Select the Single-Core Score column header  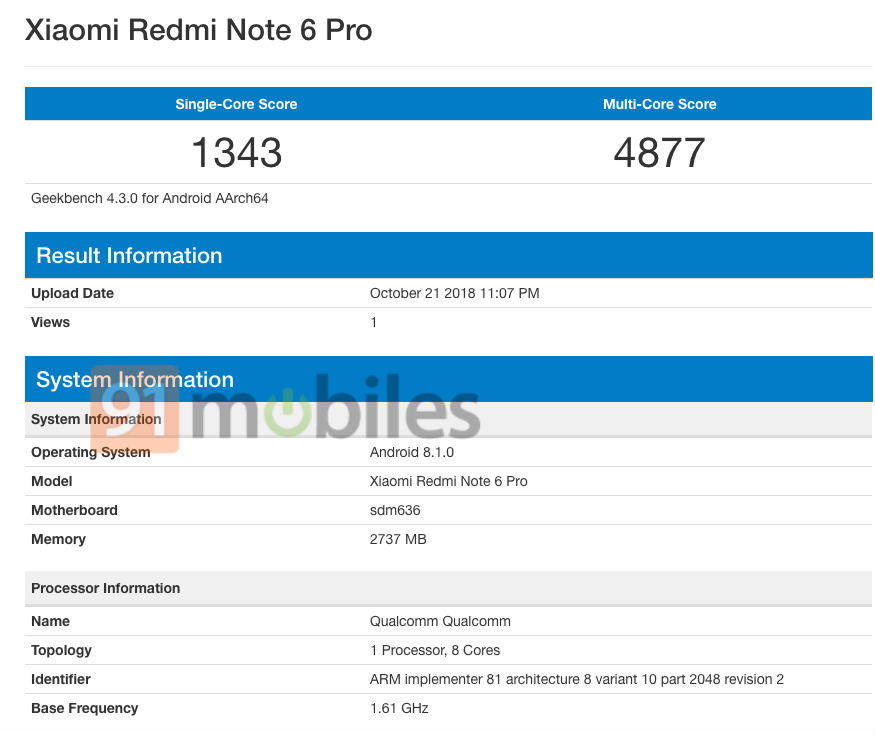click(236, 104)
